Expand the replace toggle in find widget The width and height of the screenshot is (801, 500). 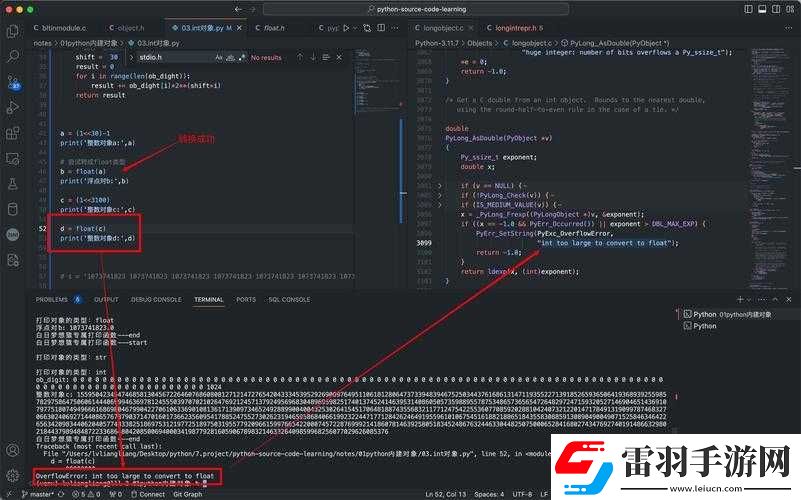[131, 57]
